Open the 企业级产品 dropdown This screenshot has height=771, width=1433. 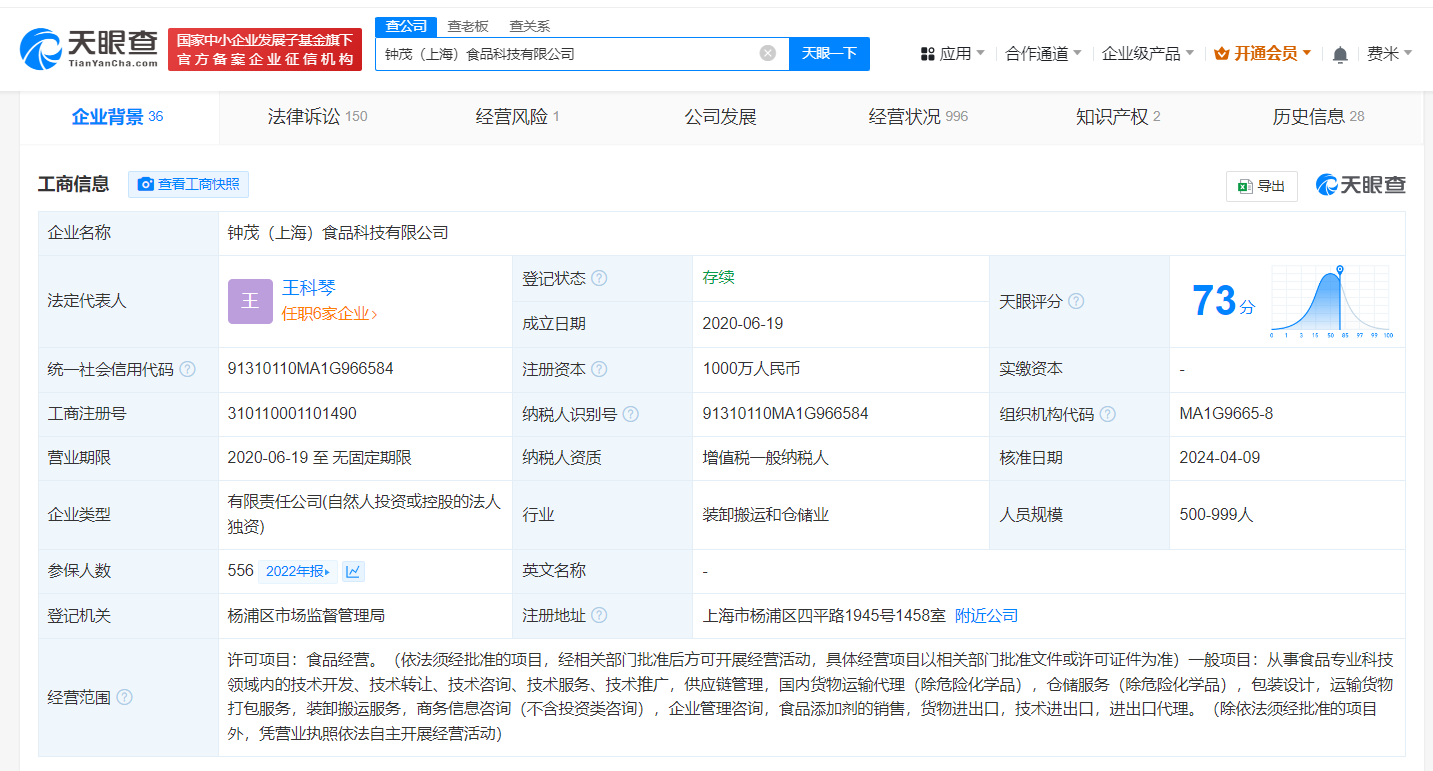click(1148, 54)
